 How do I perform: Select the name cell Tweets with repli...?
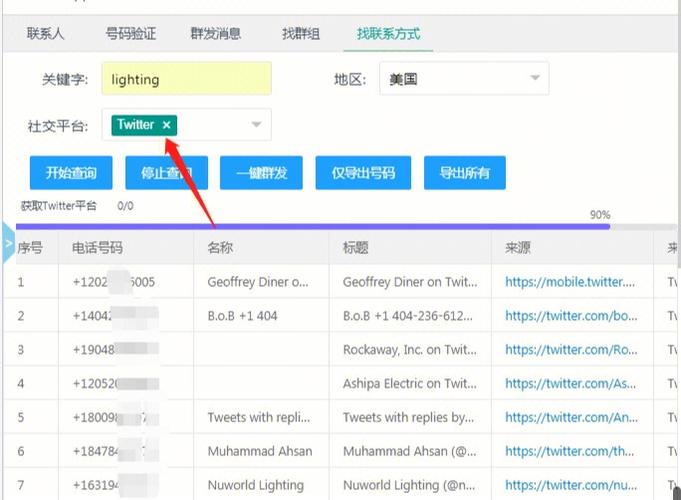click(x=259, y=417)
